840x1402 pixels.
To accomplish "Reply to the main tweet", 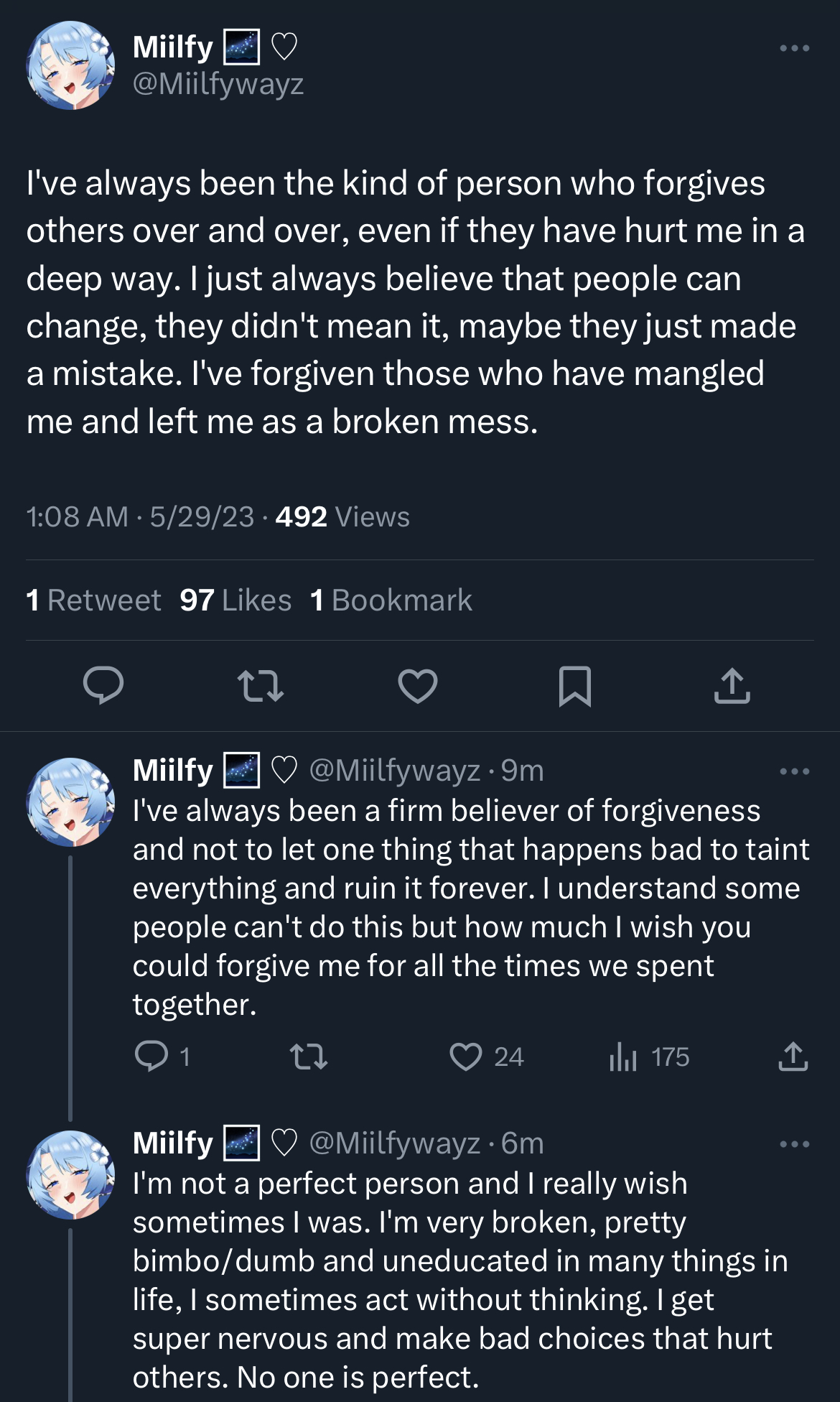I will [103, 685].
